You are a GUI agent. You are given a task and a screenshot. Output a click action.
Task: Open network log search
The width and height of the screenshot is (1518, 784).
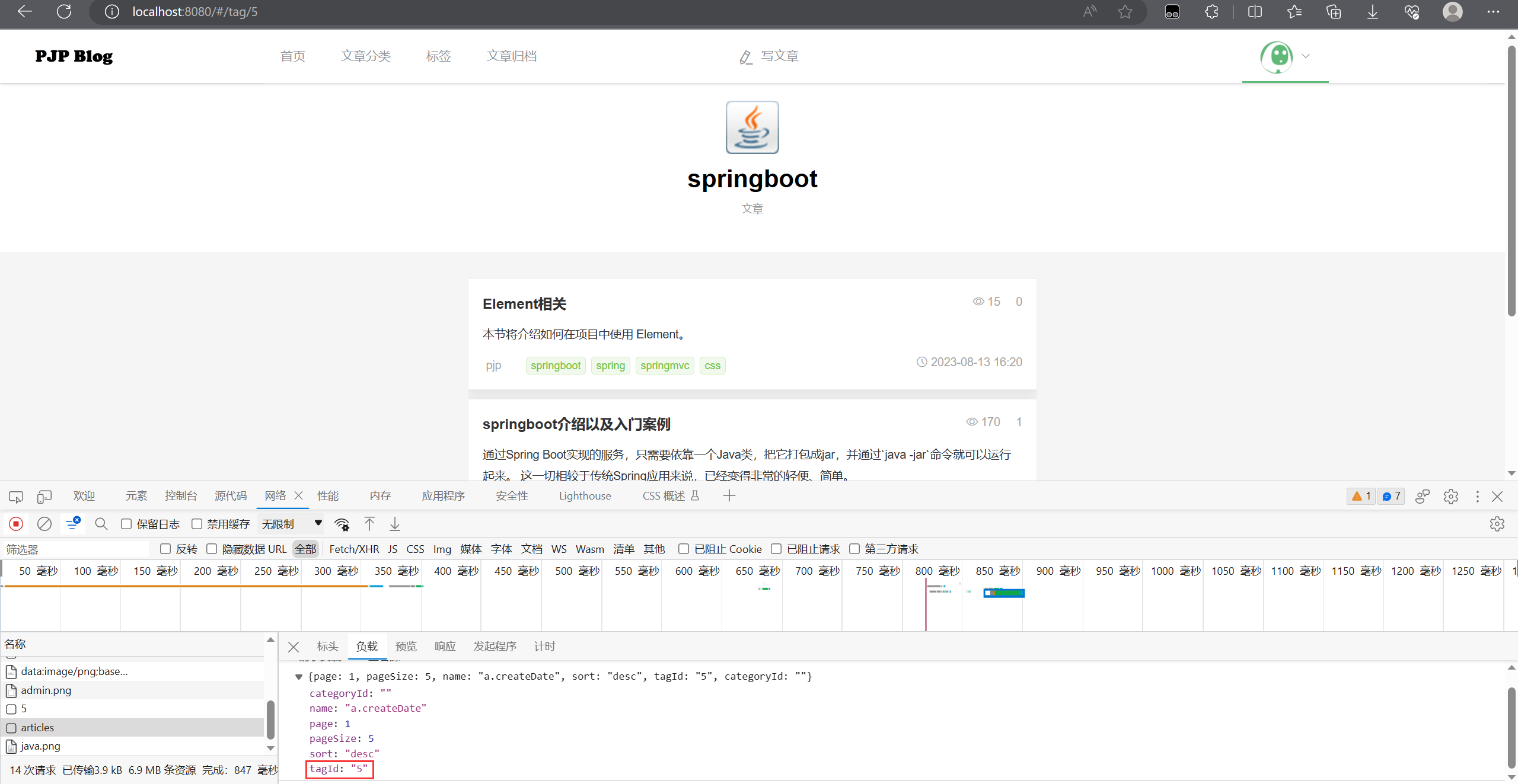(x=101, y=524)
